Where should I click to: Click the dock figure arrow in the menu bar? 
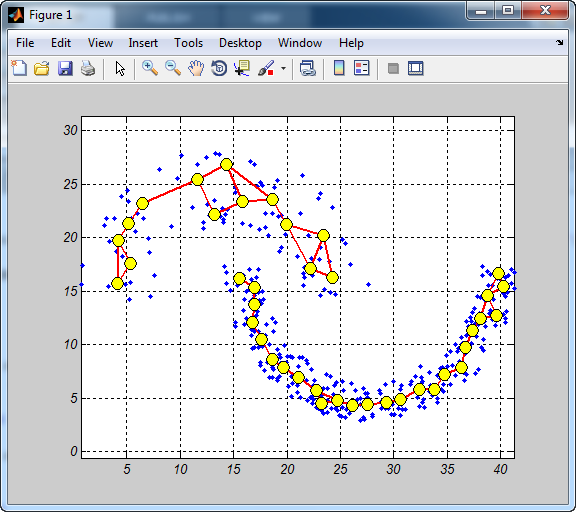coord(559,42)
